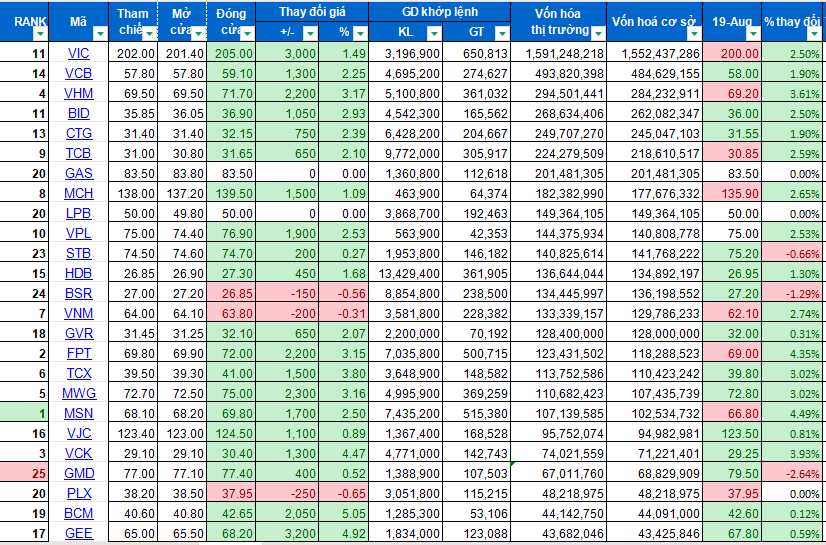
Task: Open the GEE ticker link
Action: click(x=78, y=534)
